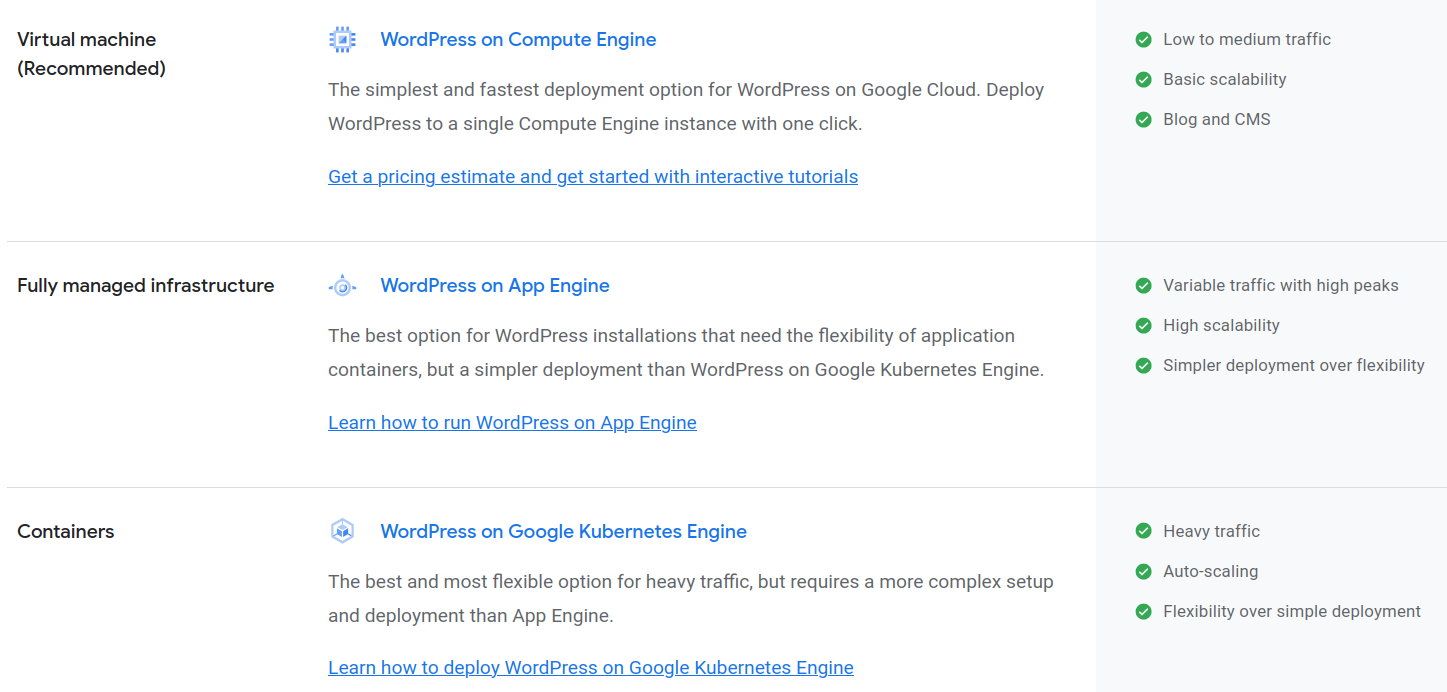Click the text Low to medium traffic
Viewport: 1447px width, 692px height.
(1247, 40)
